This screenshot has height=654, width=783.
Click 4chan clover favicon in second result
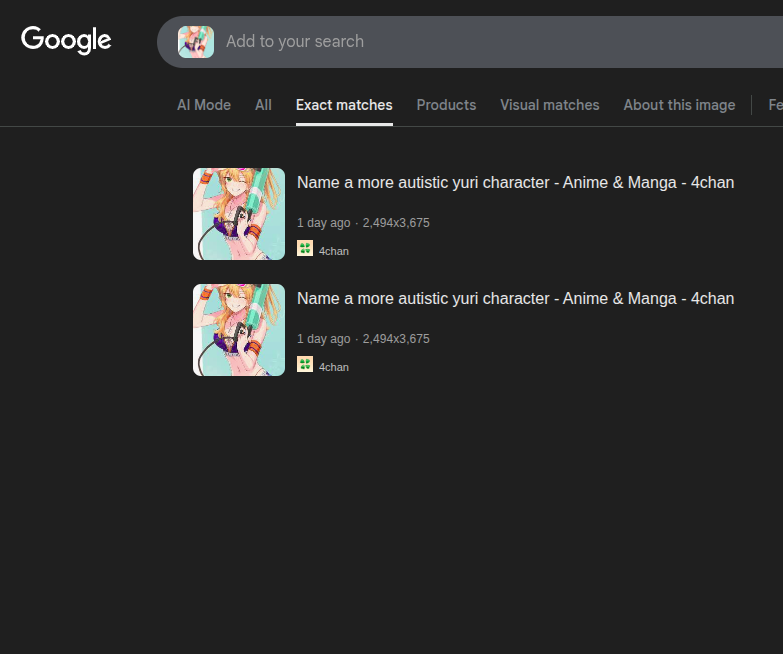coord(305,364)
